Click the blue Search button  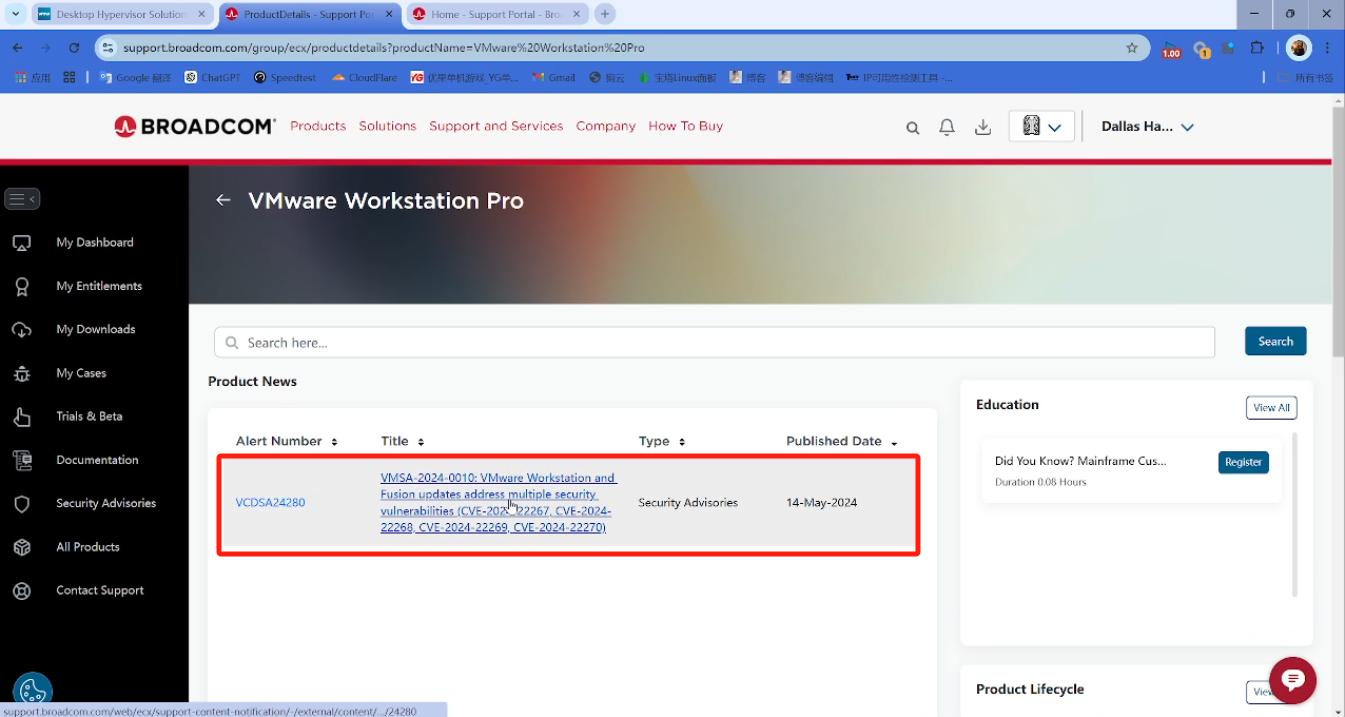1275,341
